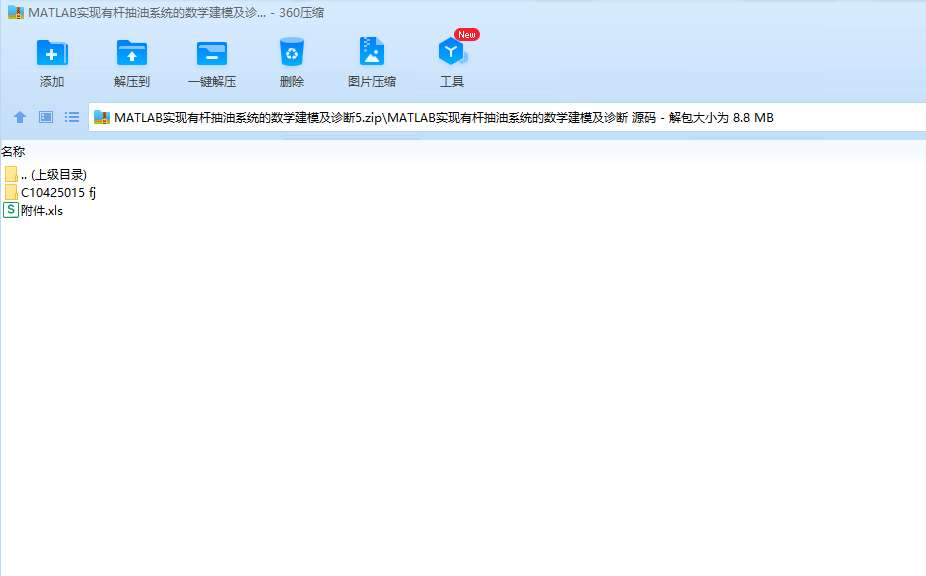
Task: Click the 360压缩 app icon in title bar
Action: [16, 12]
